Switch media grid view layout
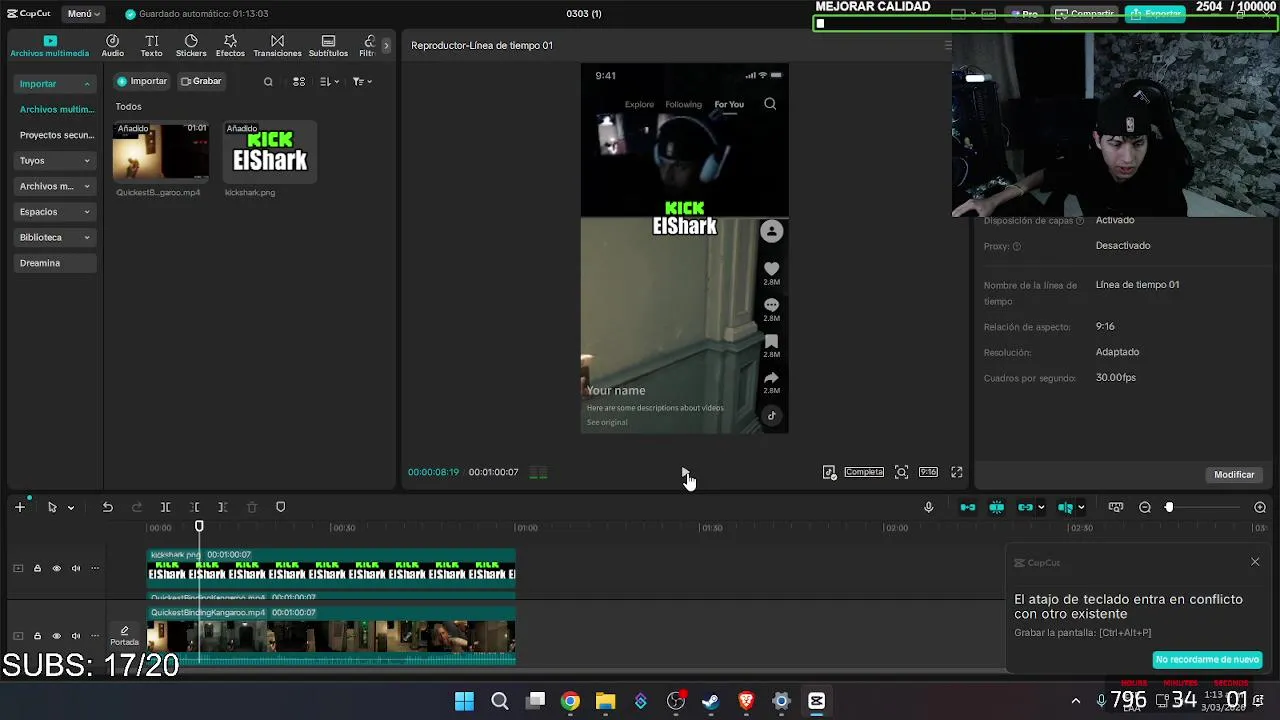 tap(299, 82)
